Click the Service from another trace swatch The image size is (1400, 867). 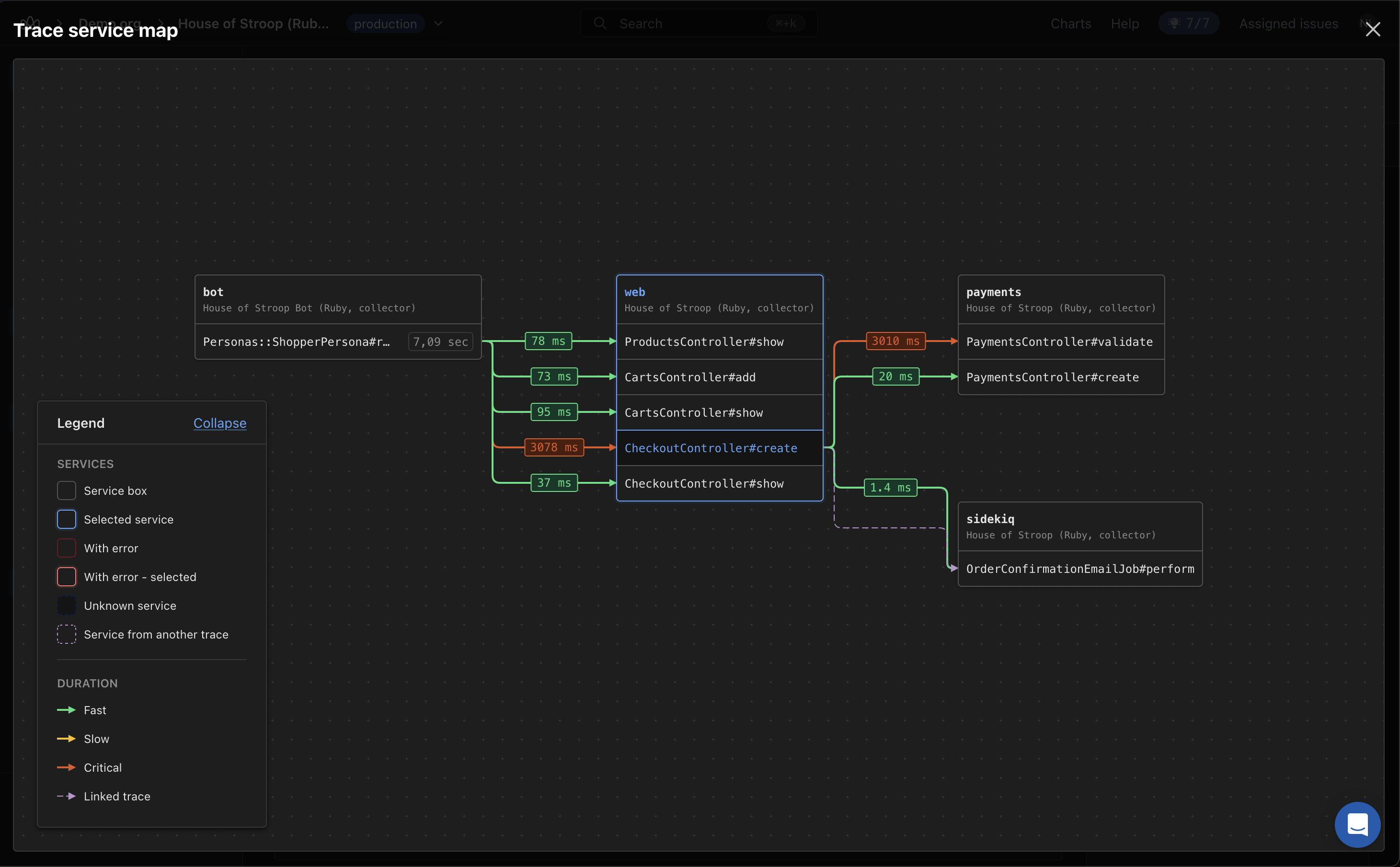pos(67,634)
